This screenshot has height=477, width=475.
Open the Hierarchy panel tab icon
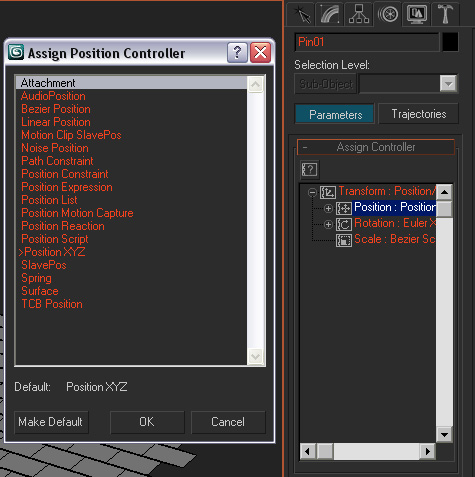pyautogui.click(x=359, y=14)
